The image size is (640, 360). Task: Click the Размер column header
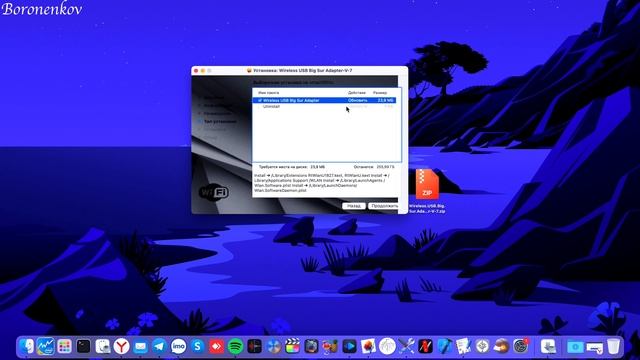pyautogui.click(x=380, y=93)
